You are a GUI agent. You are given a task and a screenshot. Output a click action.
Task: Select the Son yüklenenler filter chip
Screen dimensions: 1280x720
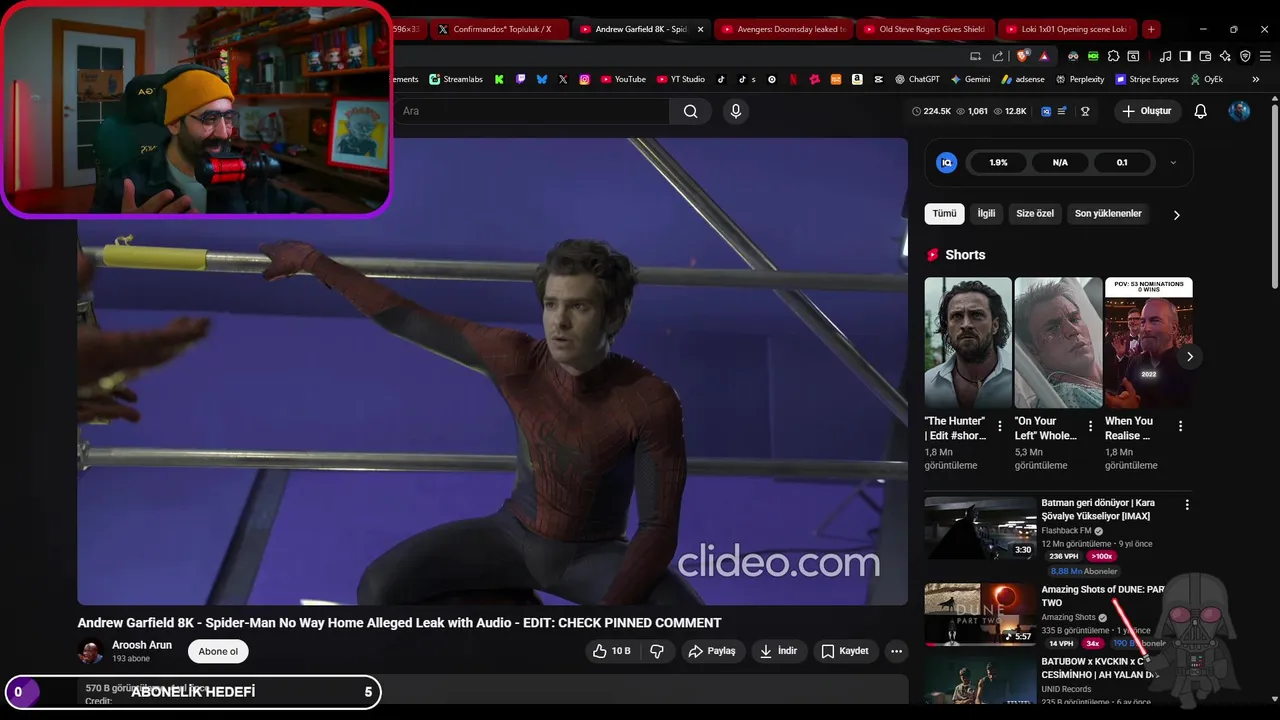click(1108, 213)
